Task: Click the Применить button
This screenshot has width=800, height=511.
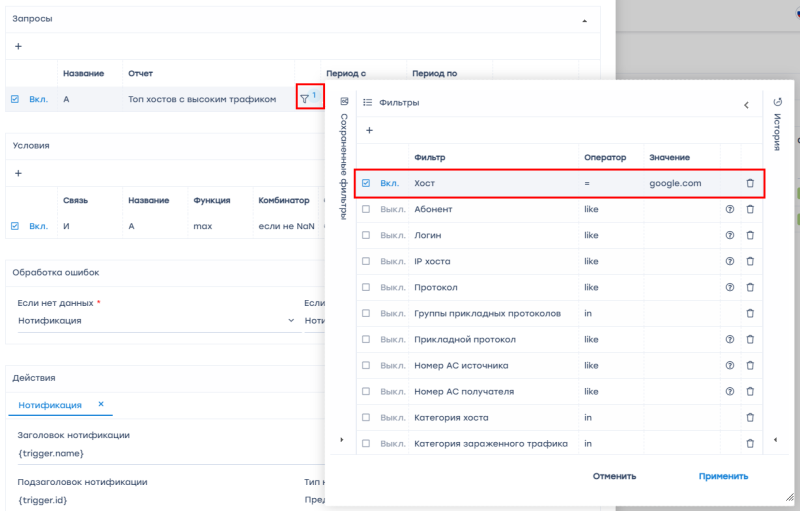Action: coord(723,476)
